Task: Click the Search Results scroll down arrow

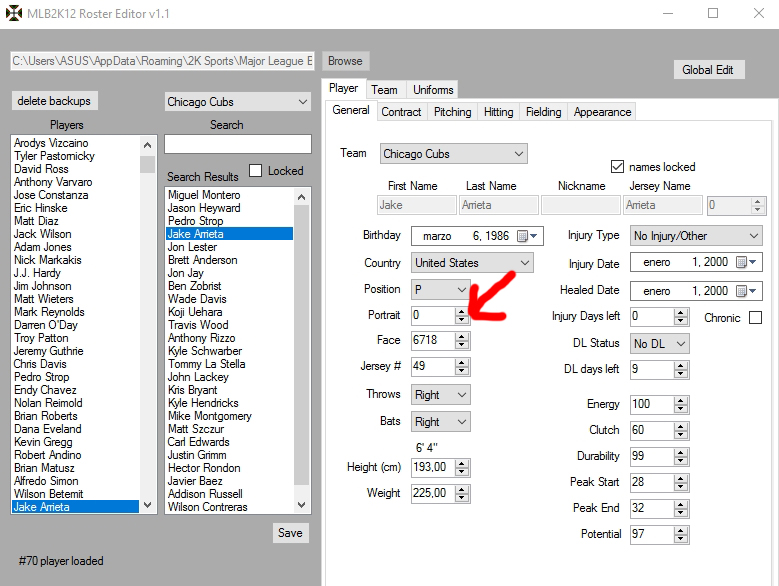Action: point(302,505)
